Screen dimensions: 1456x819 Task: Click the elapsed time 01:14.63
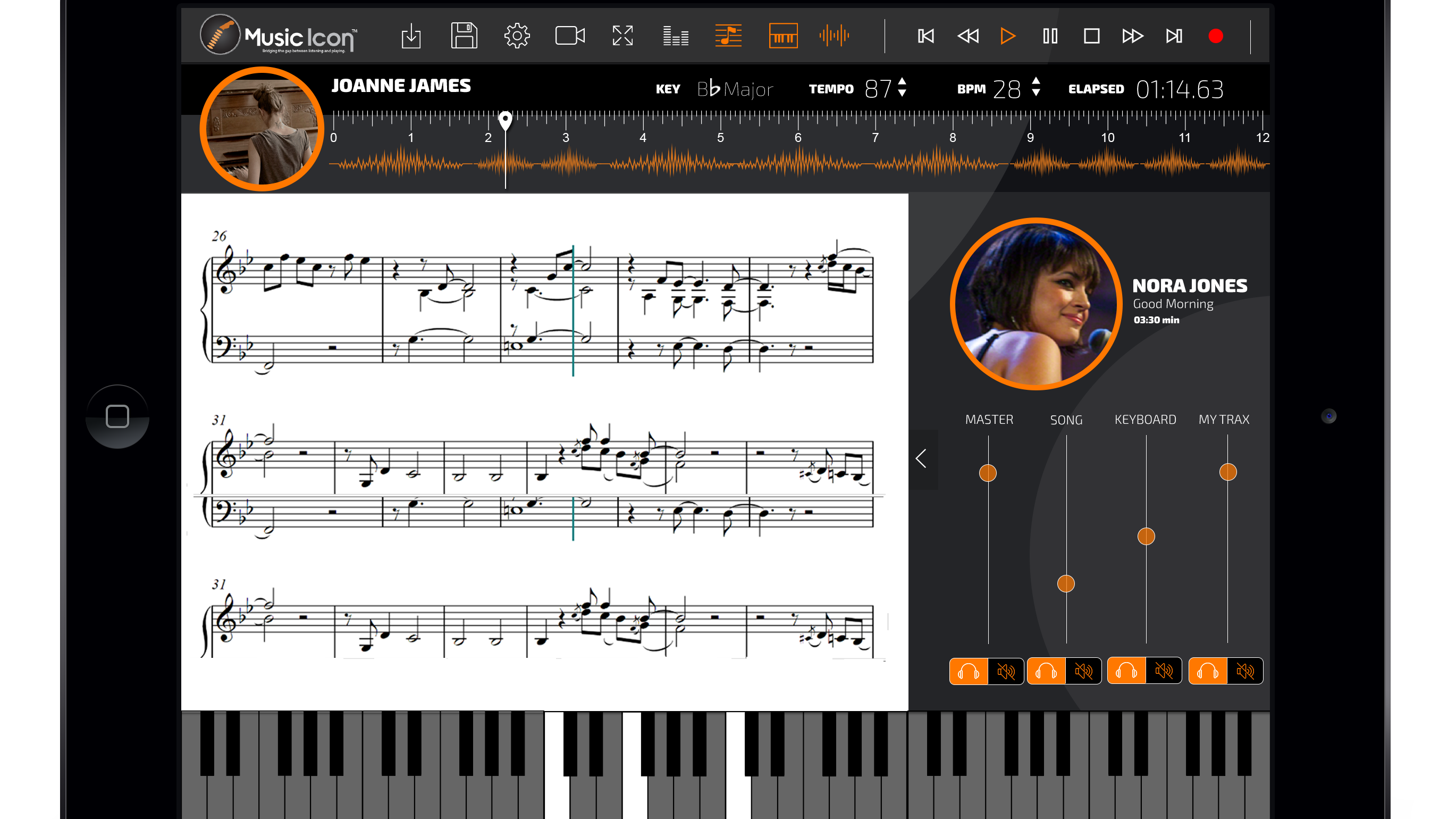tap(1180, 89)
